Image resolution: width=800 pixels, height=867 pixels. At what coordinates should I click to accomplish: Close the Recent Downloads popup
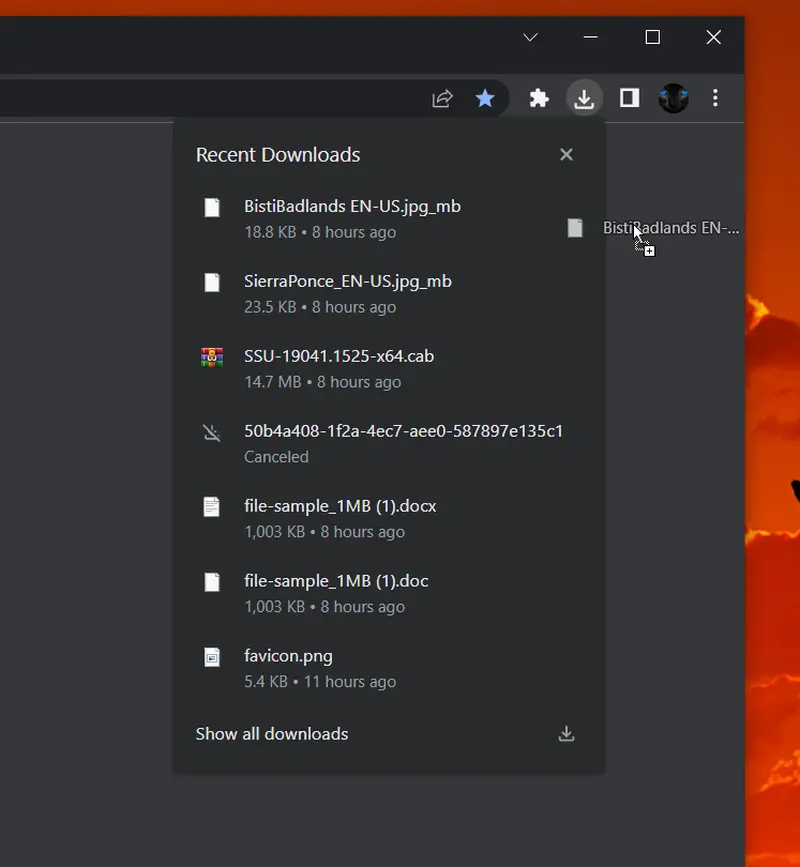566,154
